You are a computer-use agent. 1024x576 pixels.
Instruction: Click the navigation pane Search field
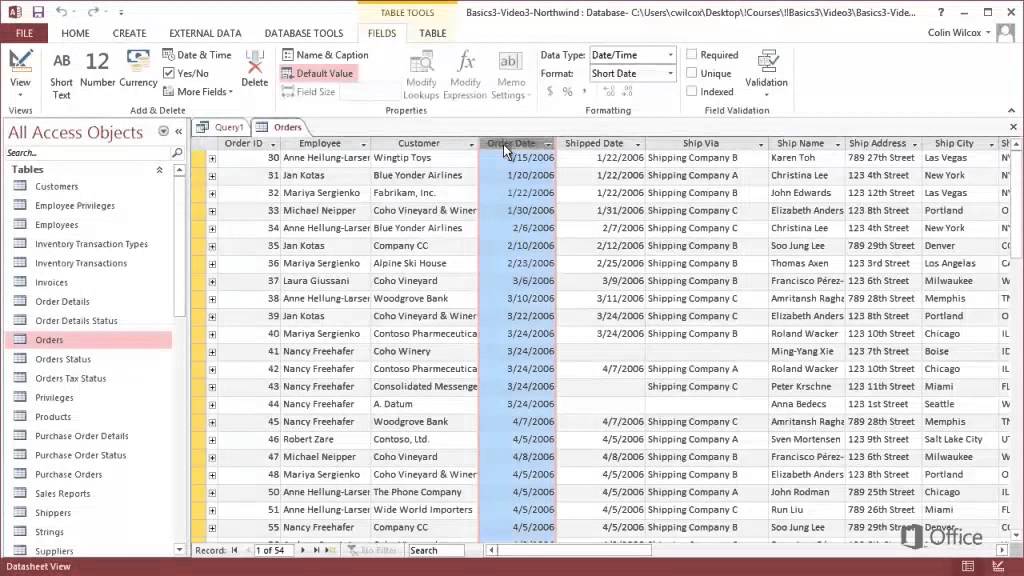(x=88, y=153)
